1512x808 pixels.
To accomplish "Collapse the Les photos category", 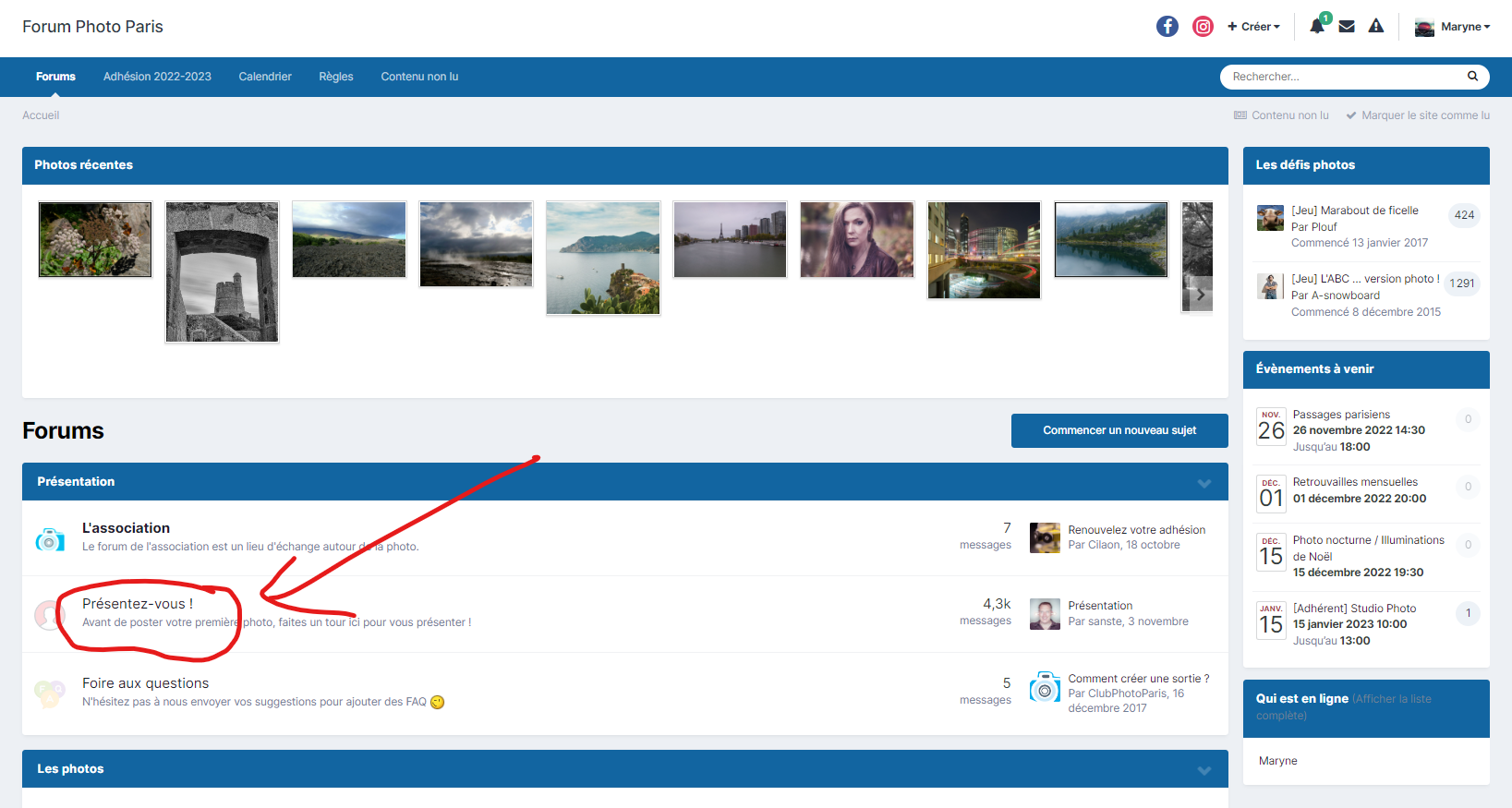I will point(1204,770).
